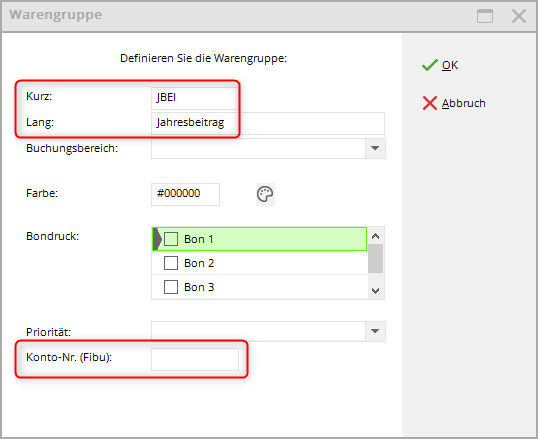Click the Farbe #000000 color field
538x439 pixels.
(x=185, y=194)
